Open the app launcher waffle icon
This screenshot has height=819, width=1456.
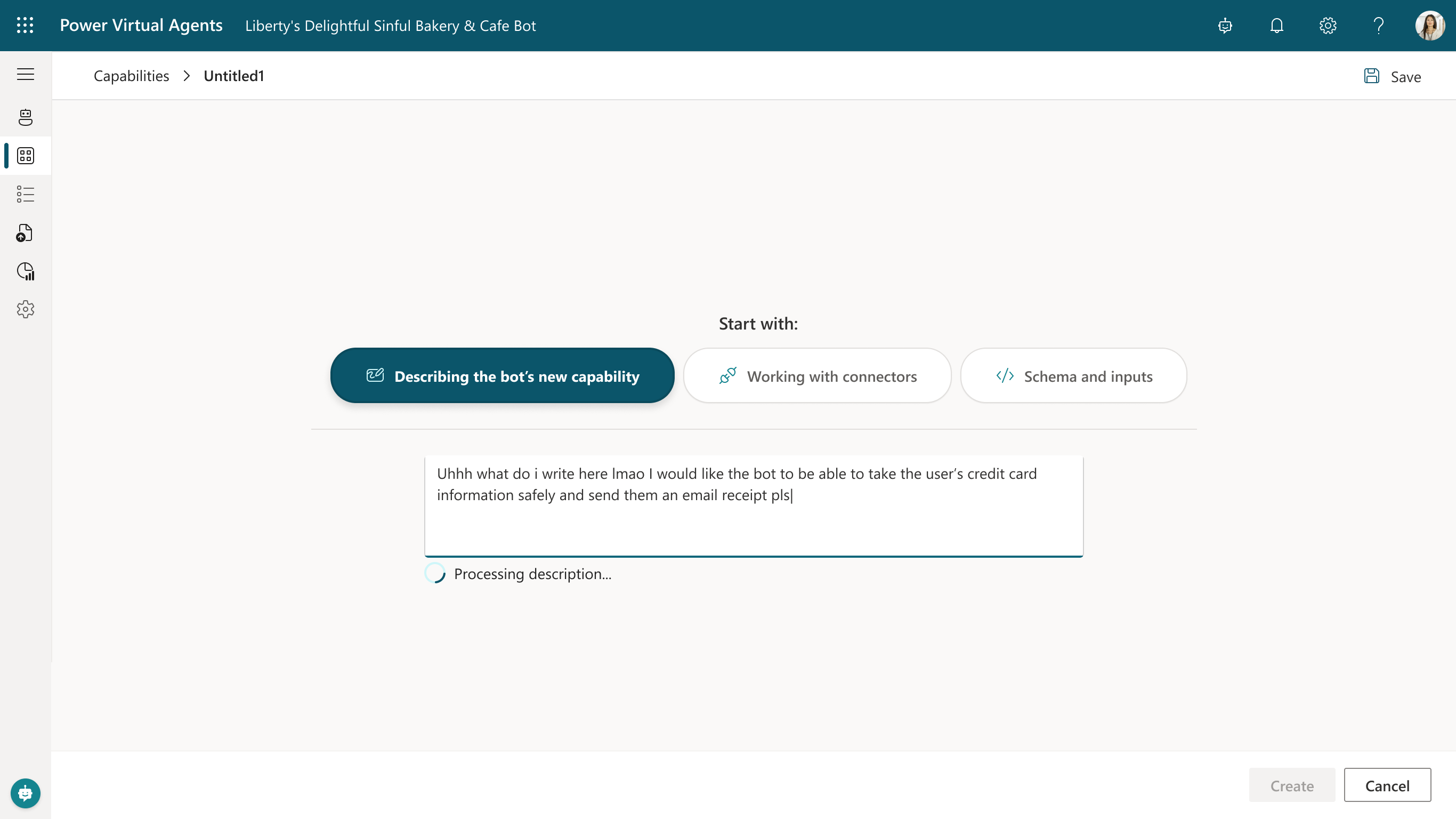pos(25,26)
